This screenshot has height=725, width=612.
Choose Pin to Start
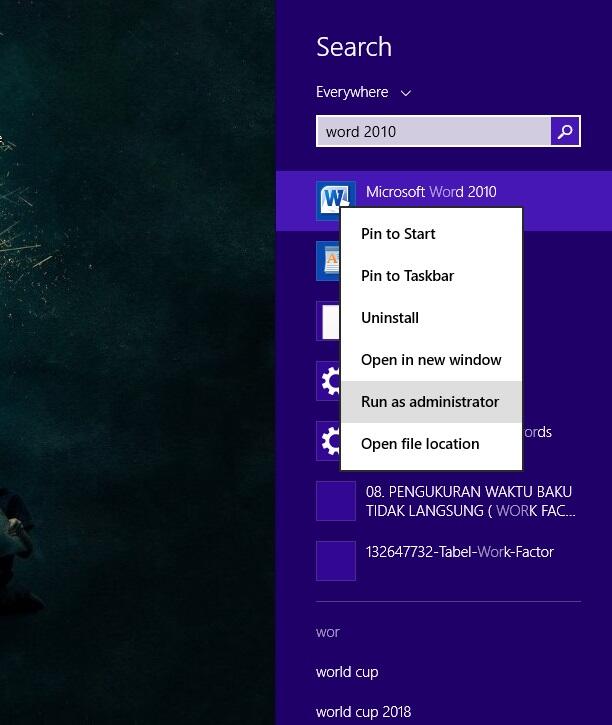431,234
